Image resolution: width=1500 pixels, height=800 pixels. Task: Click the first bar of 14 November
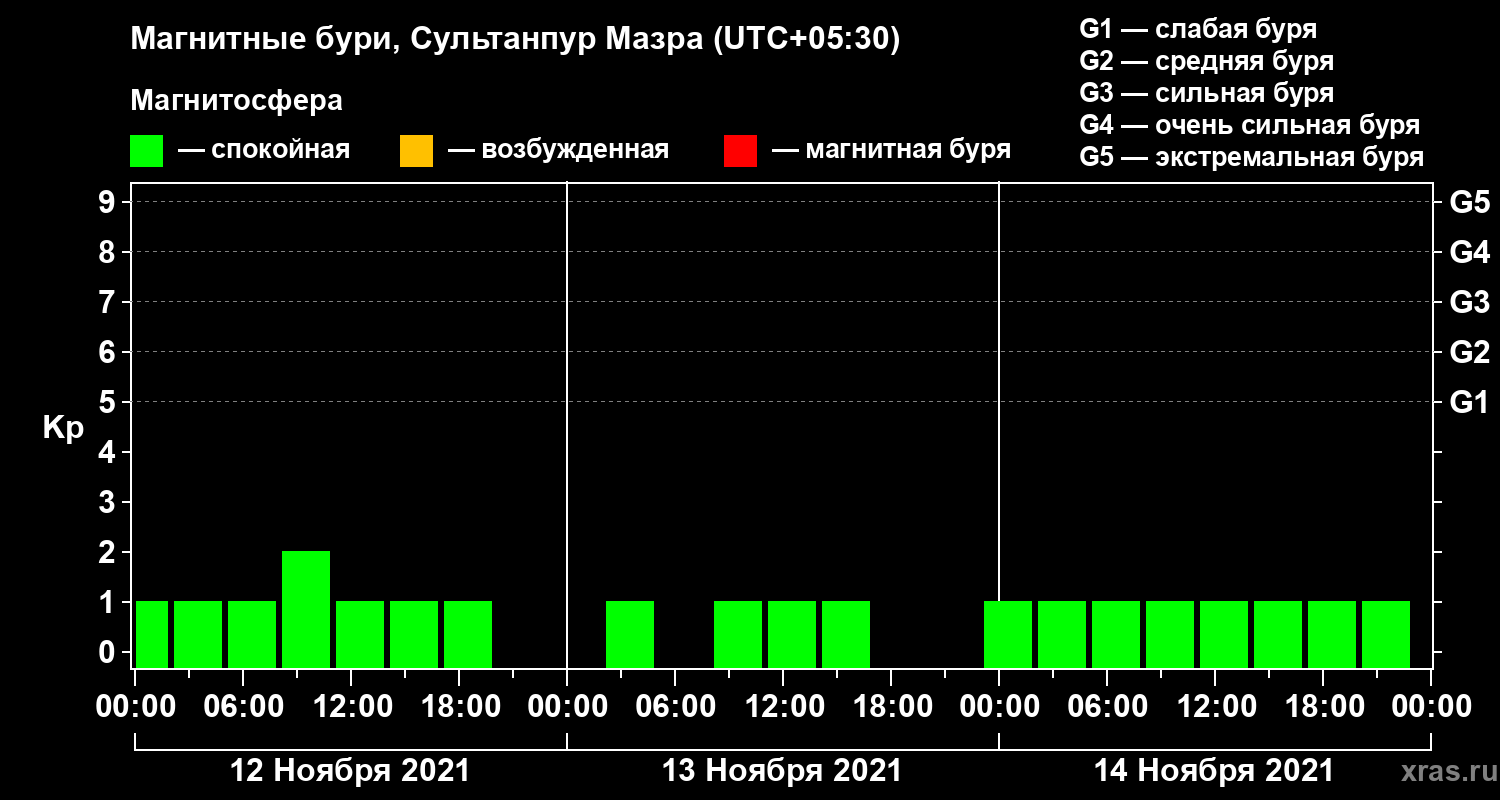coord(1008,634)
